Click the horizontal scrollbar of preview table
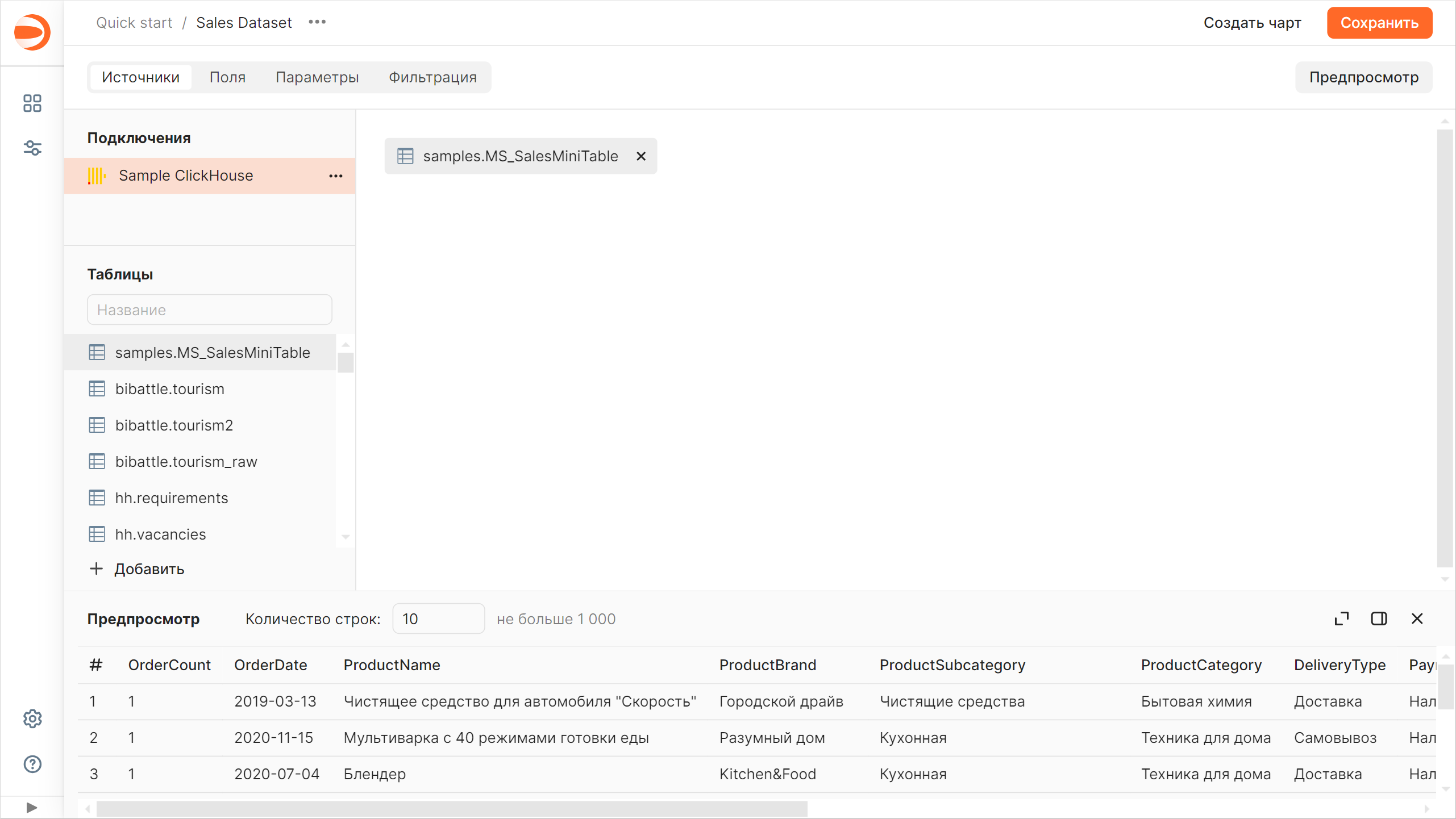The width and height of the screenshot is (1456, 819). pyautogui.click(x=451, y=808)
